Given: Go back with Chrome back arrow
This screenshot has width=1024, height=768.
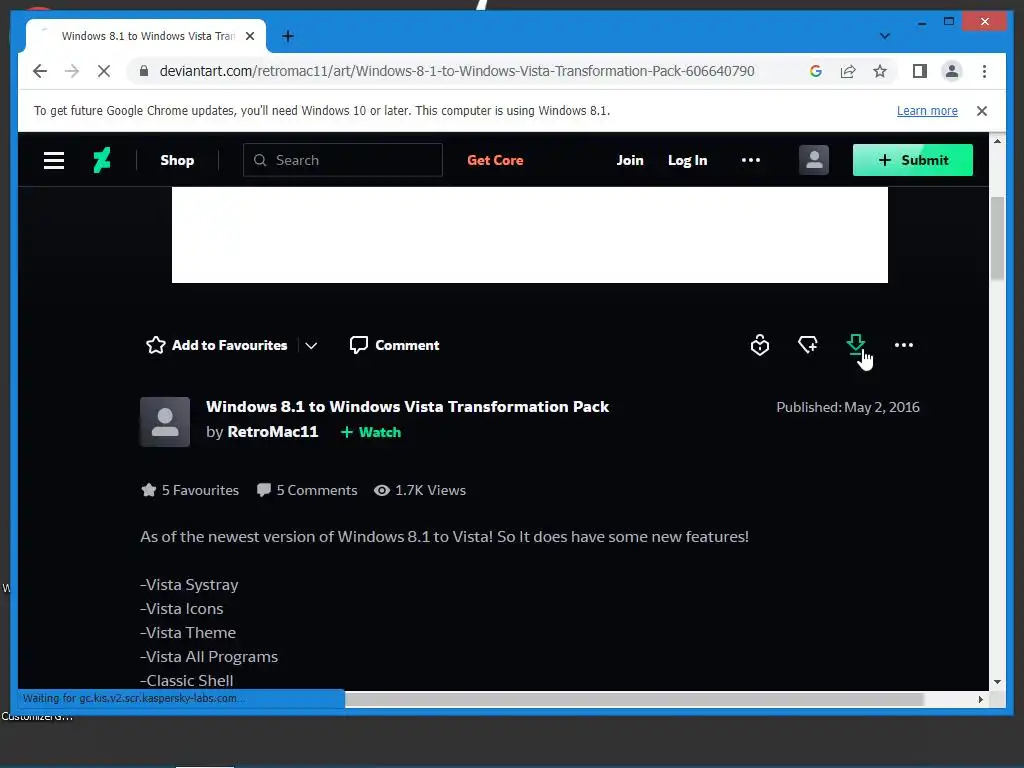Looking at the screenshot, I should (40, 71).
